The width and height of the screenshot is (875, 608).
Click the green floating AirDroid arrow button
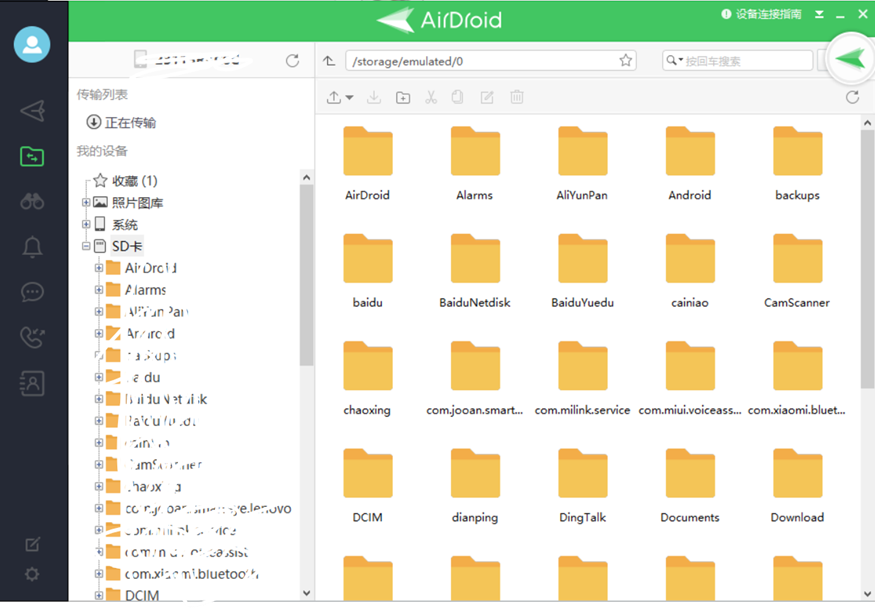click(x=850, y=59)
